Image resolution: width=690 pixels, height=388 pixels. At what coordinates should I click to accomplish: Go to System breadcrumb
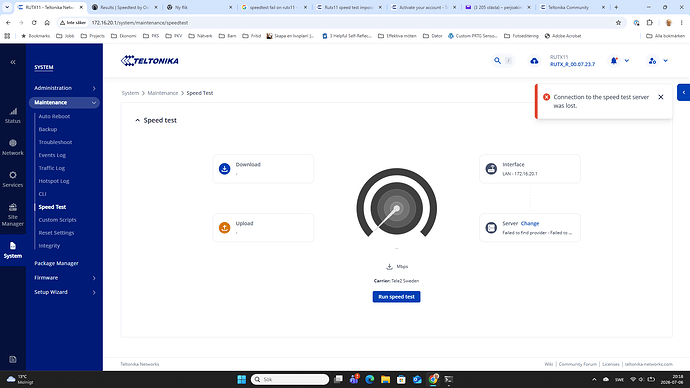click(x=130, y=93)
